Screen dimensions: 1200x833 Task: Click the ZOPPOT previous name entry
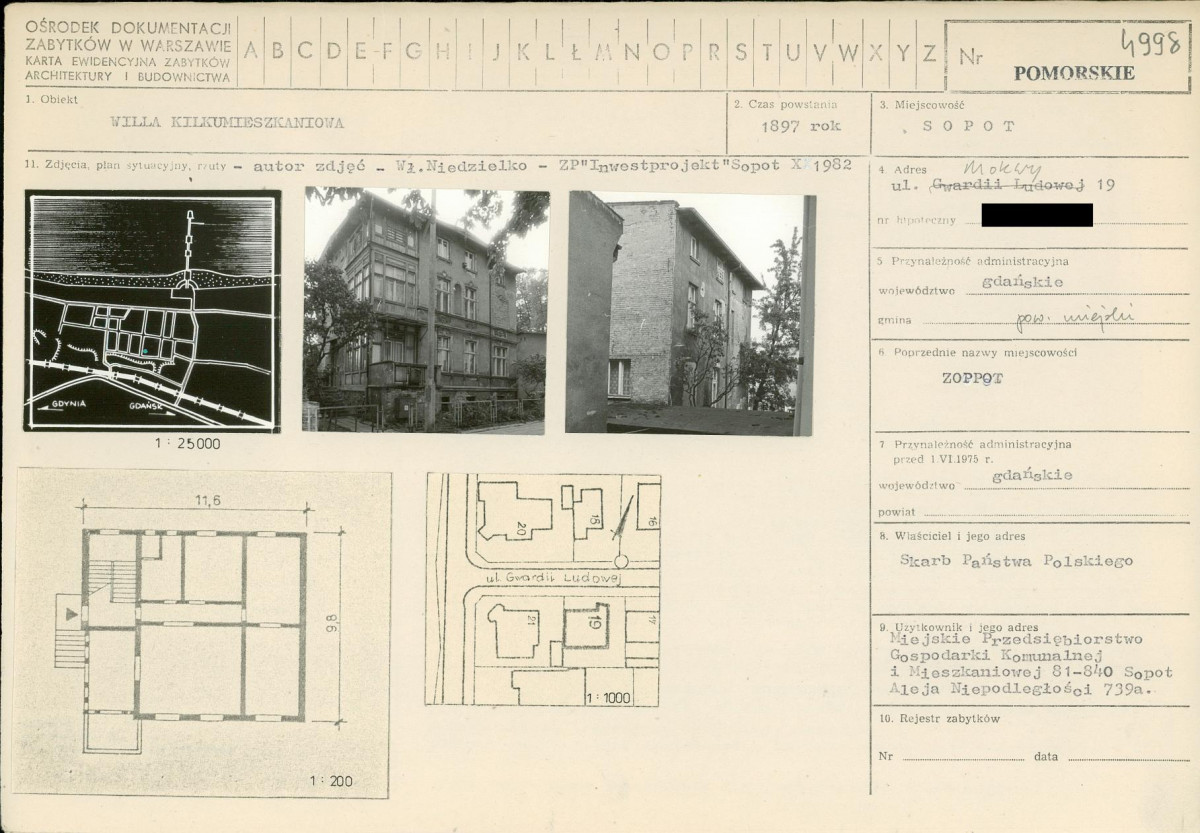click(972, 380)
